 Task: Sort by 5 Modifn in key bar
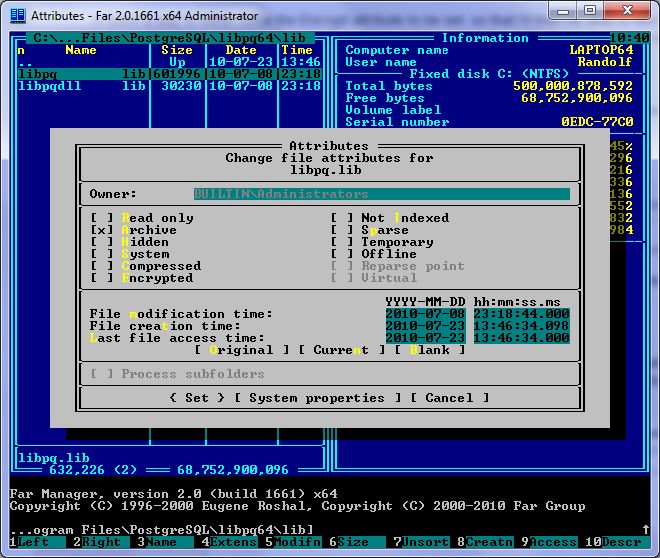click(293, 542)
